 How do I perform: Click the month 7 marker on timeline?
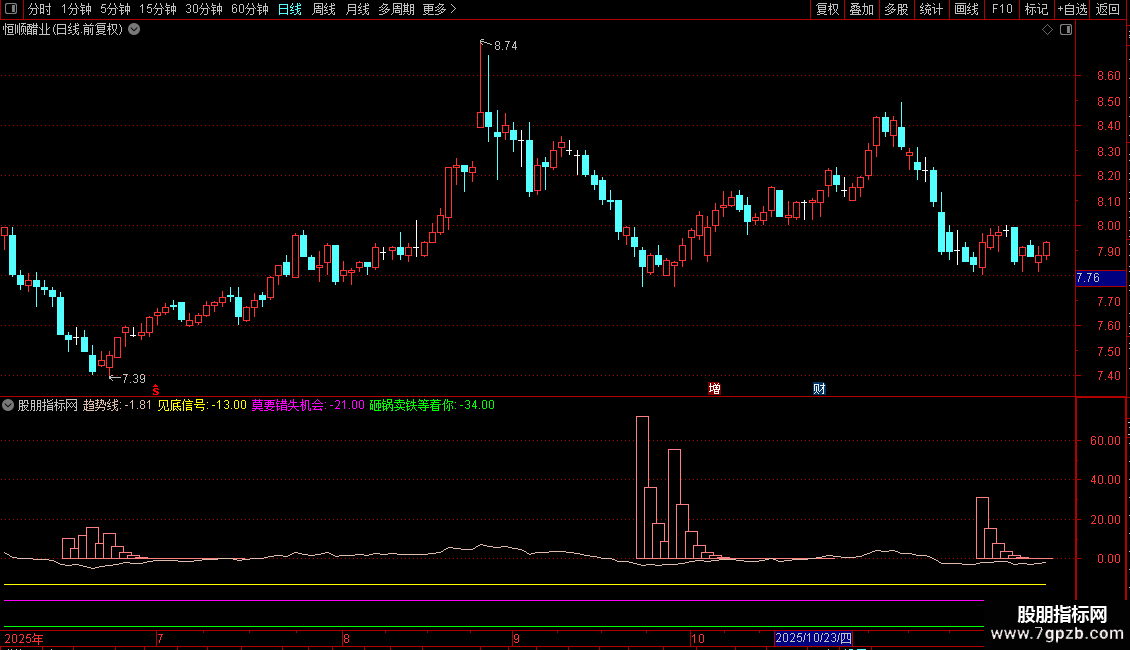tap(160, 638)
